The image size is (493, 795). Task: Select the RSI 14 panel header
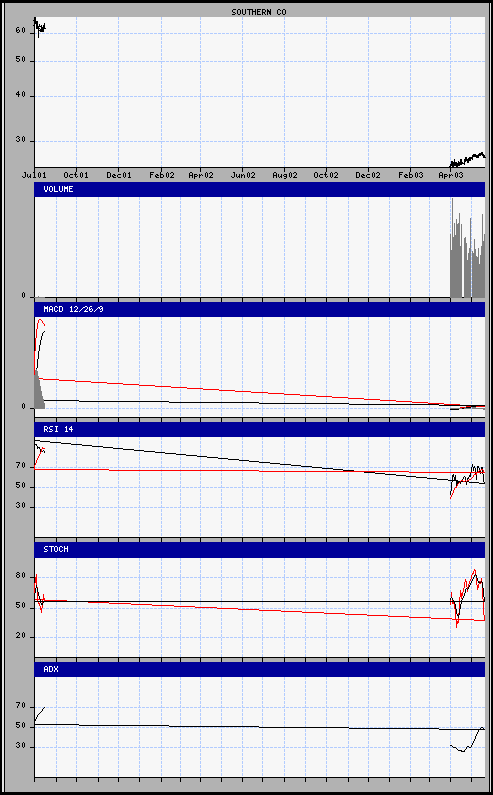pyautogui.click(x=260, y=429)
